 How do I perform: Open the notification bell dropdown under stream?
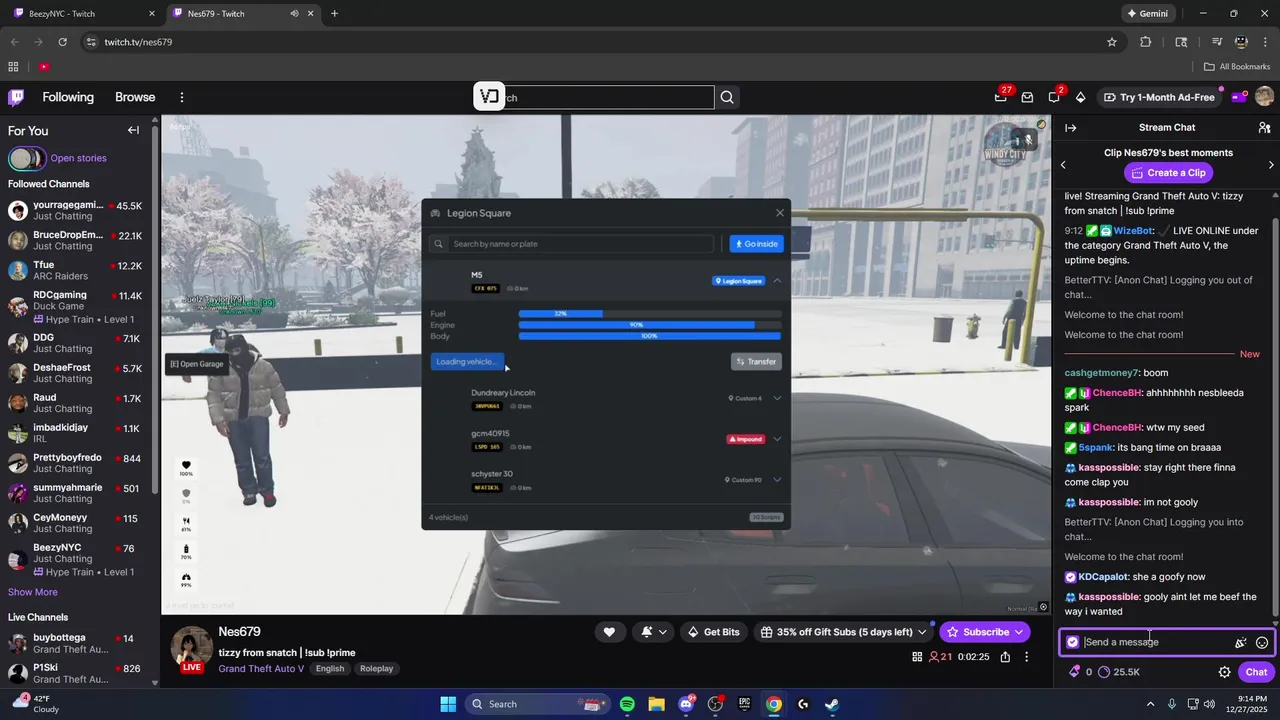click(x=654, y=632)
